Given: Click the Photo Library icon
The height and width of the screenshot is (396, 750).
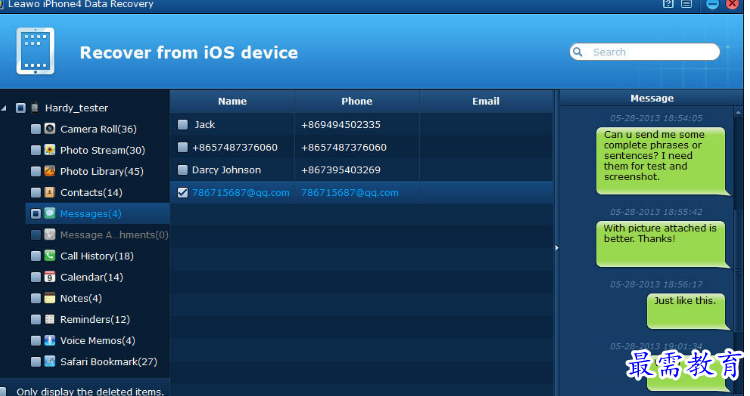Looking at the screenshot, I should point(50,171).
